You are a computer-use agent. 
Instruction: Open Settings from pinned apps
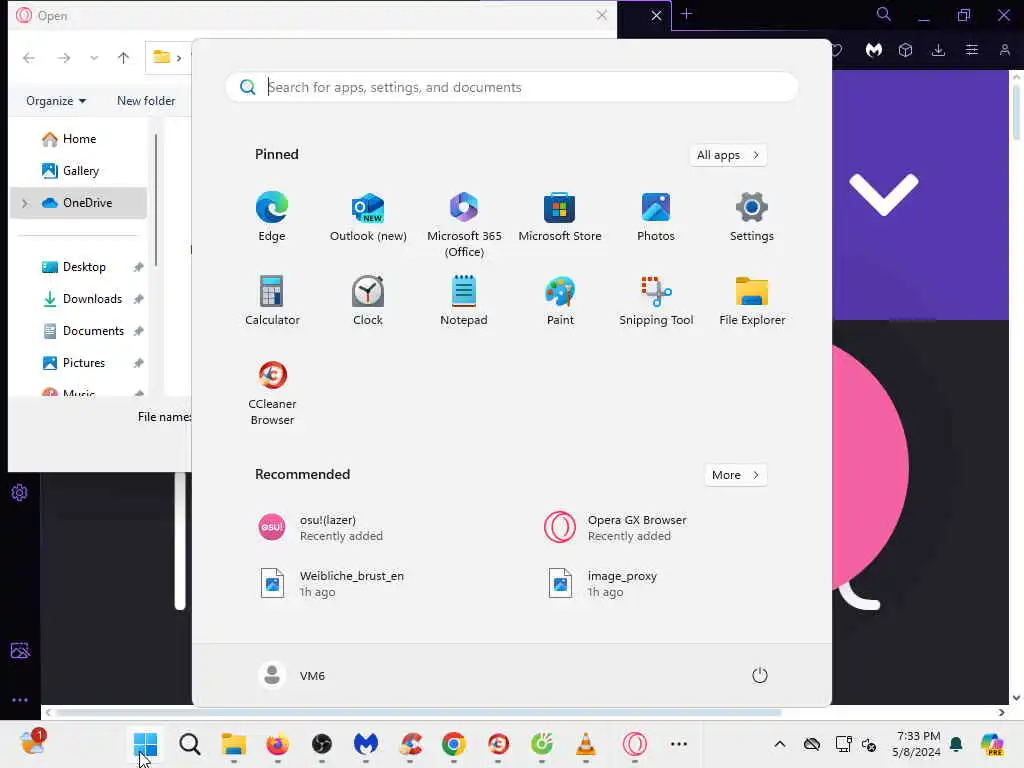(x=752, y=217)
